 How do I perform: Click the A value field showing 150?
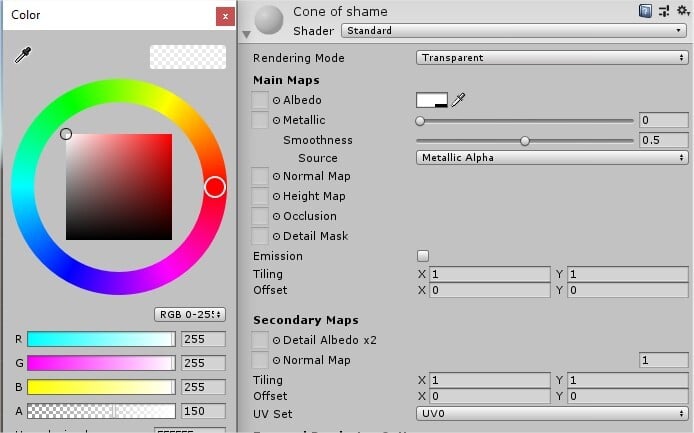pos(203,411)
